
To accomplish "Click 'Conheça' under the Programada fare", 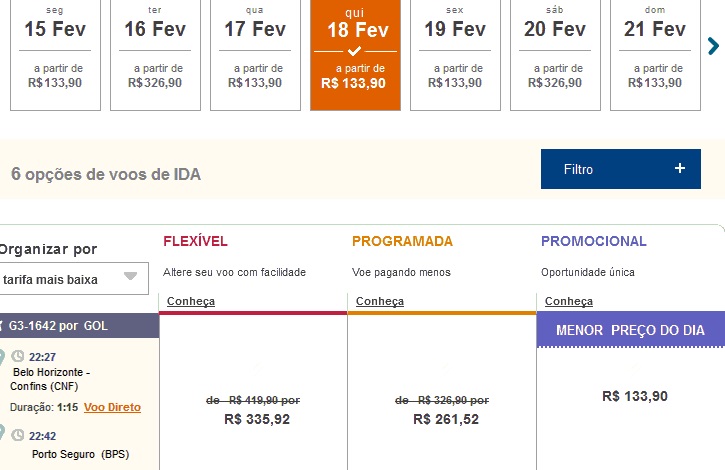I will (x=380, y=301).
